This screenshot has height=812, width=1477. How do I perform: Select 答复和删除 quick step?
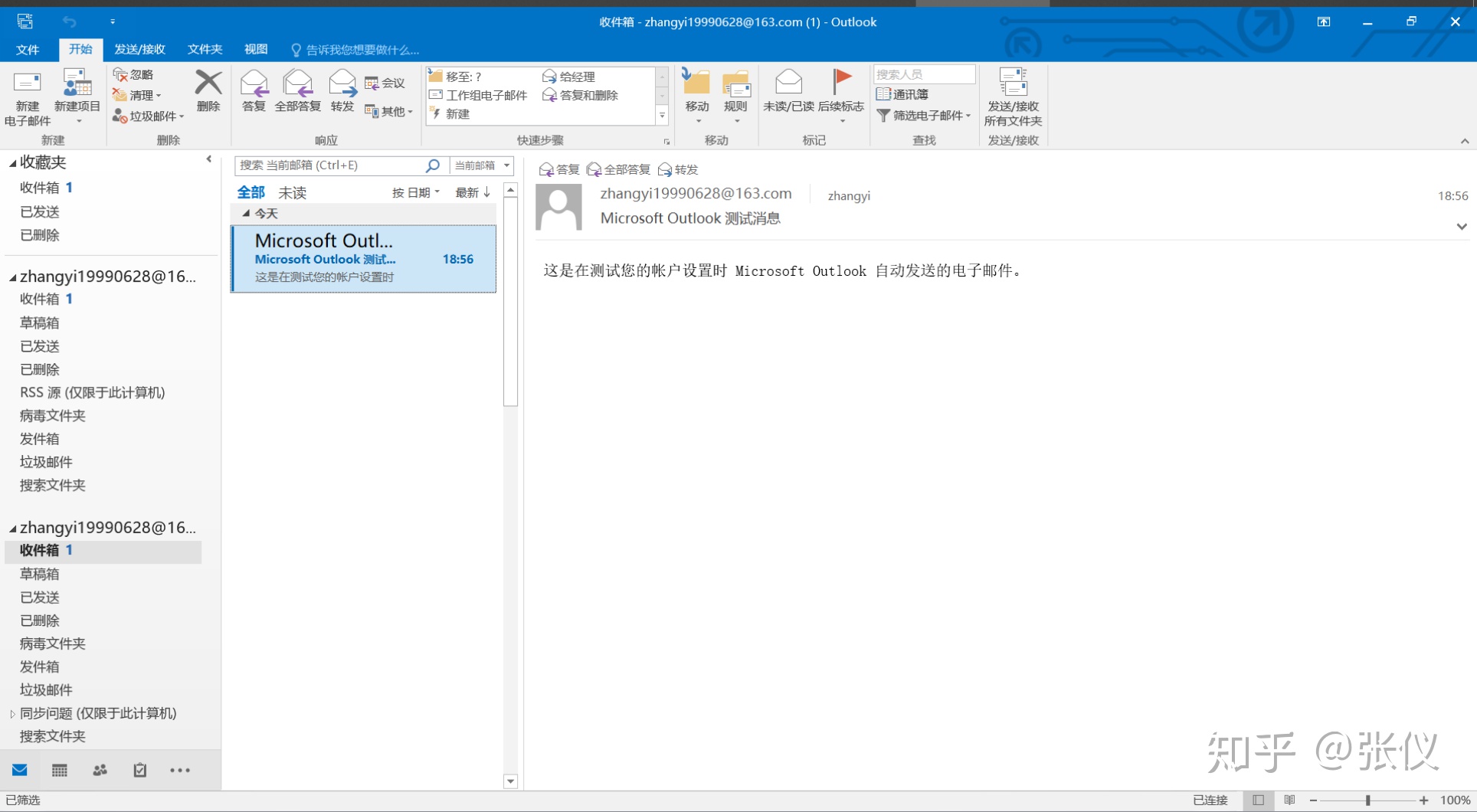click(580, 95)
